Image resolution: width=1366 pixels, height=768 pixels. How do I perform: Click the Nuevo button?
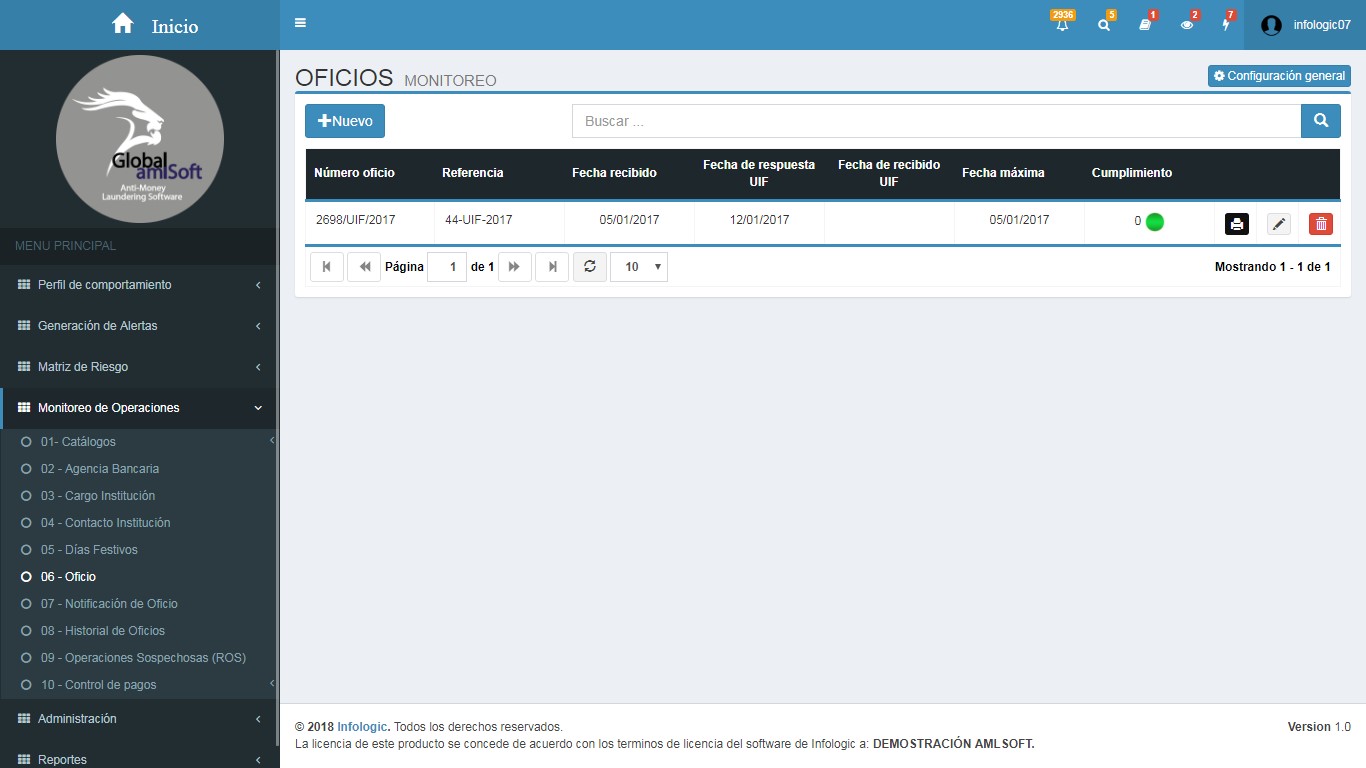(345, 121)
